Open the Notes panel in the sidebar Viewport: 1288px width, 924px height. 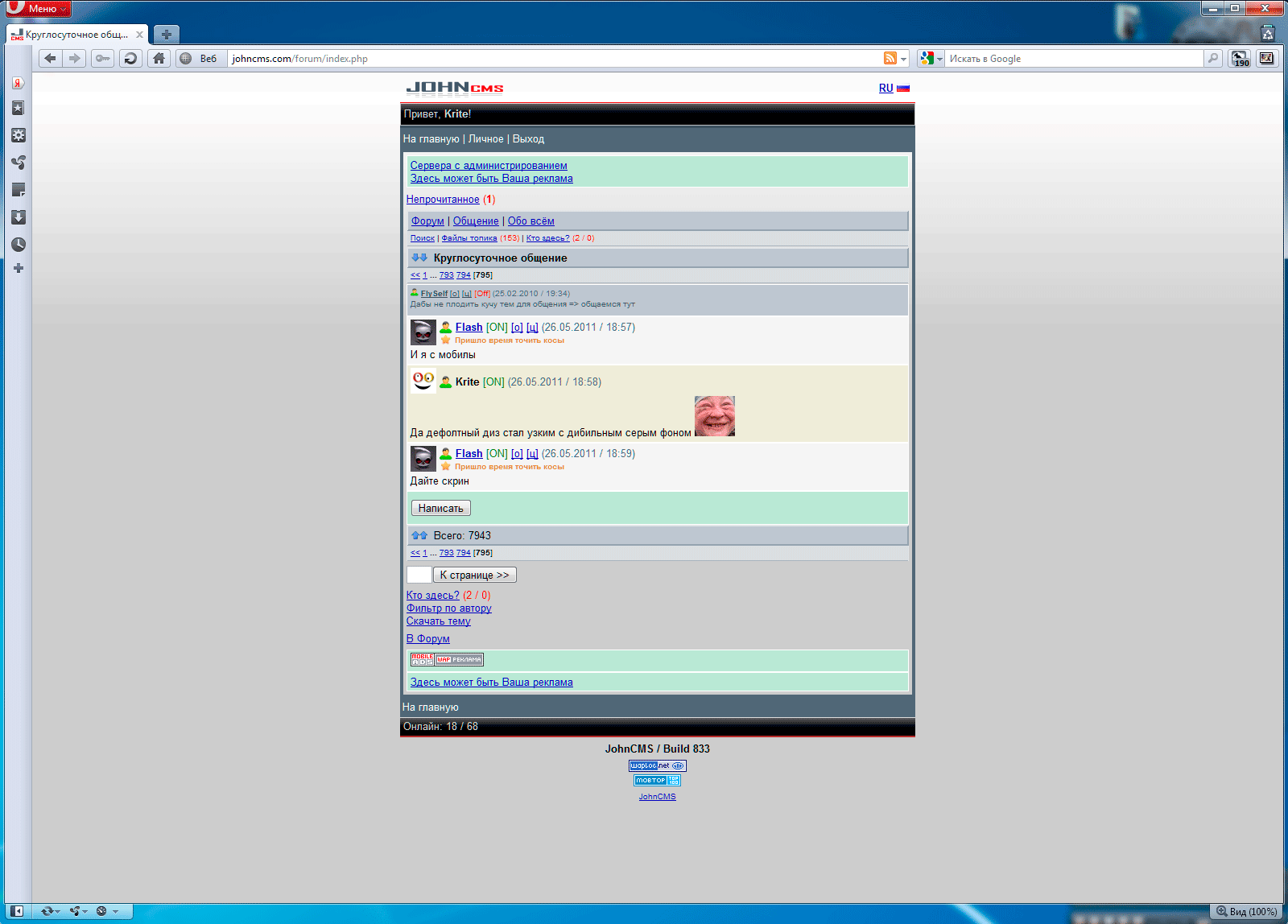coord(18,190)
